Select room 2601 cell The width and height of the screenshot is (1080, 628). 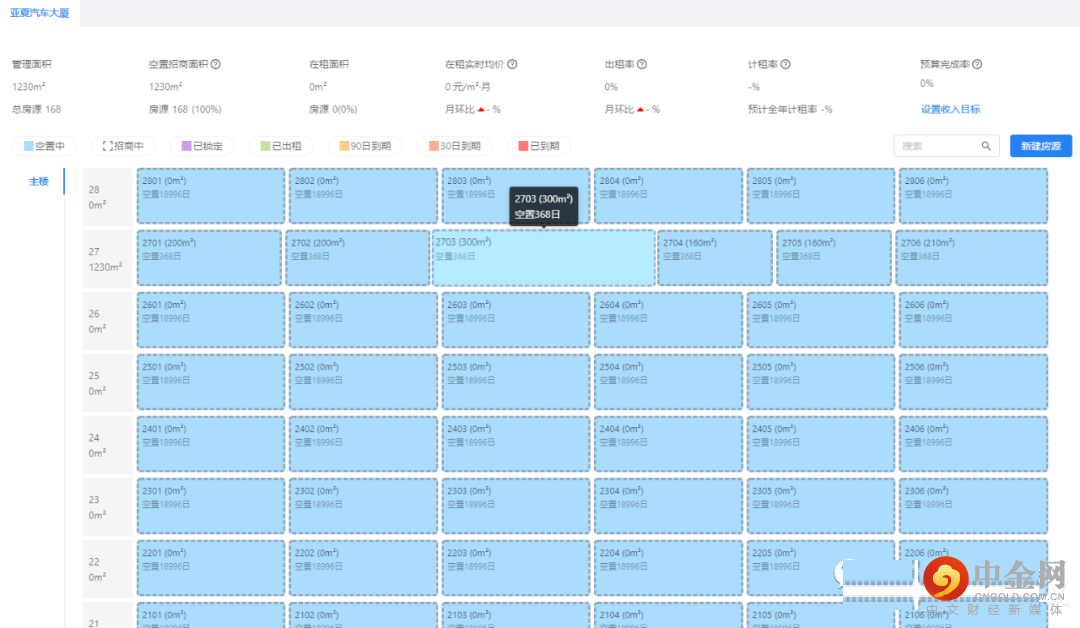(211, 320)
